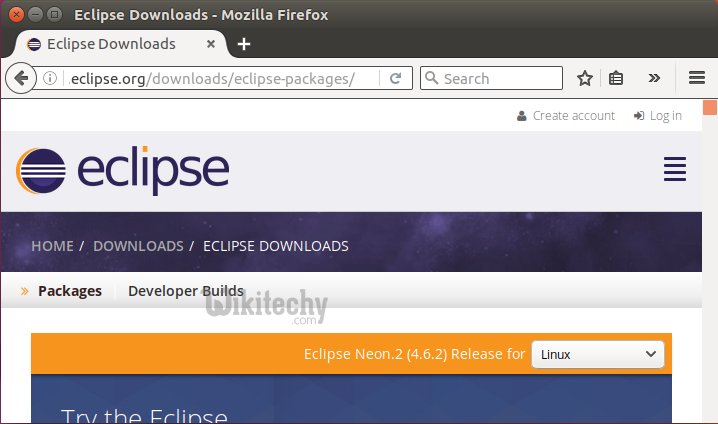Show bookmarks list icon in toolbar
Viewport: 718px width, 424px height.
pos(616,78)
